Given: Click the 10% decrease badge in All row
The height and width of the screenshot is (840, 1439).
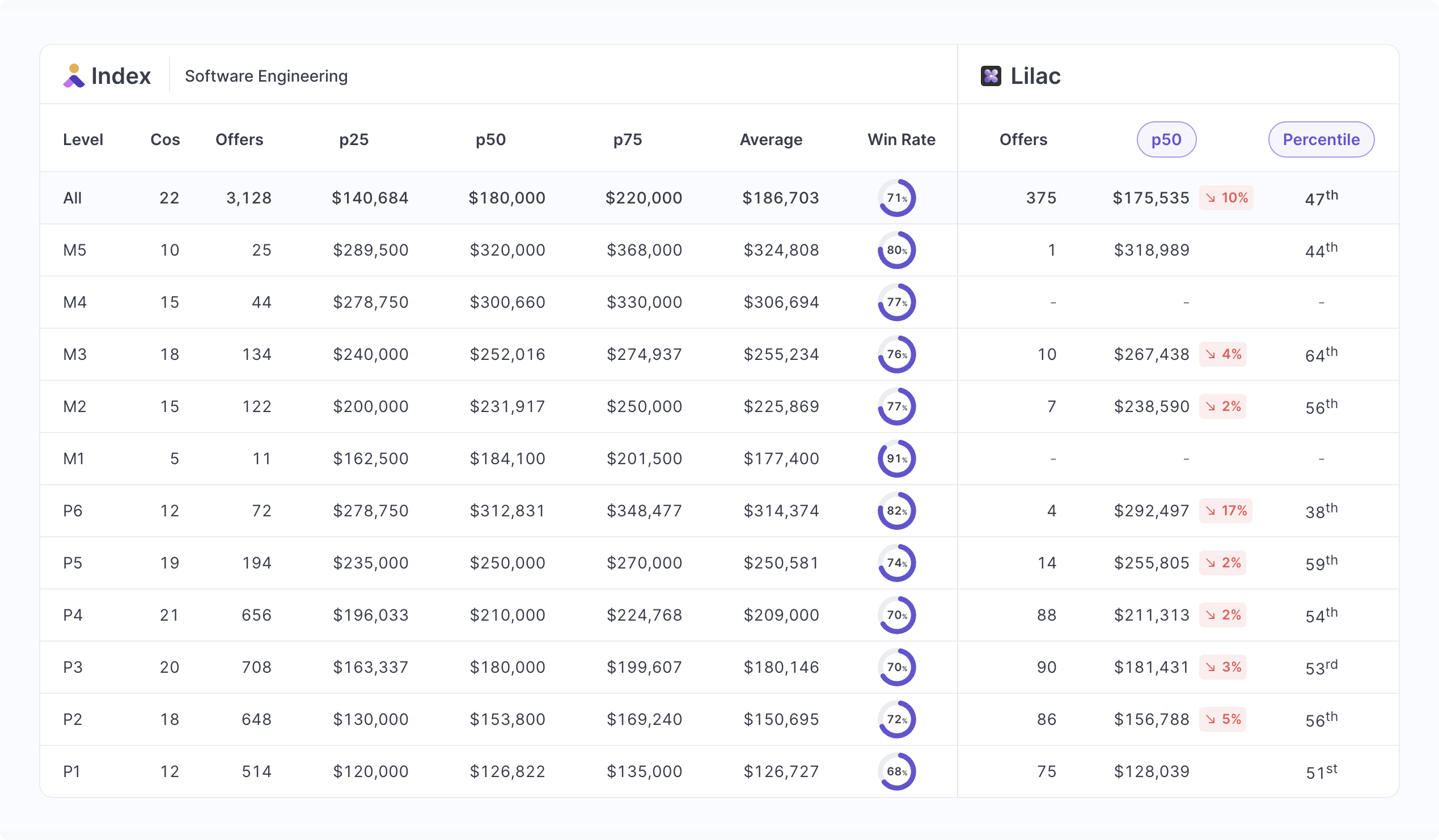Looking at the screenshot, I should click(1226, 198).
